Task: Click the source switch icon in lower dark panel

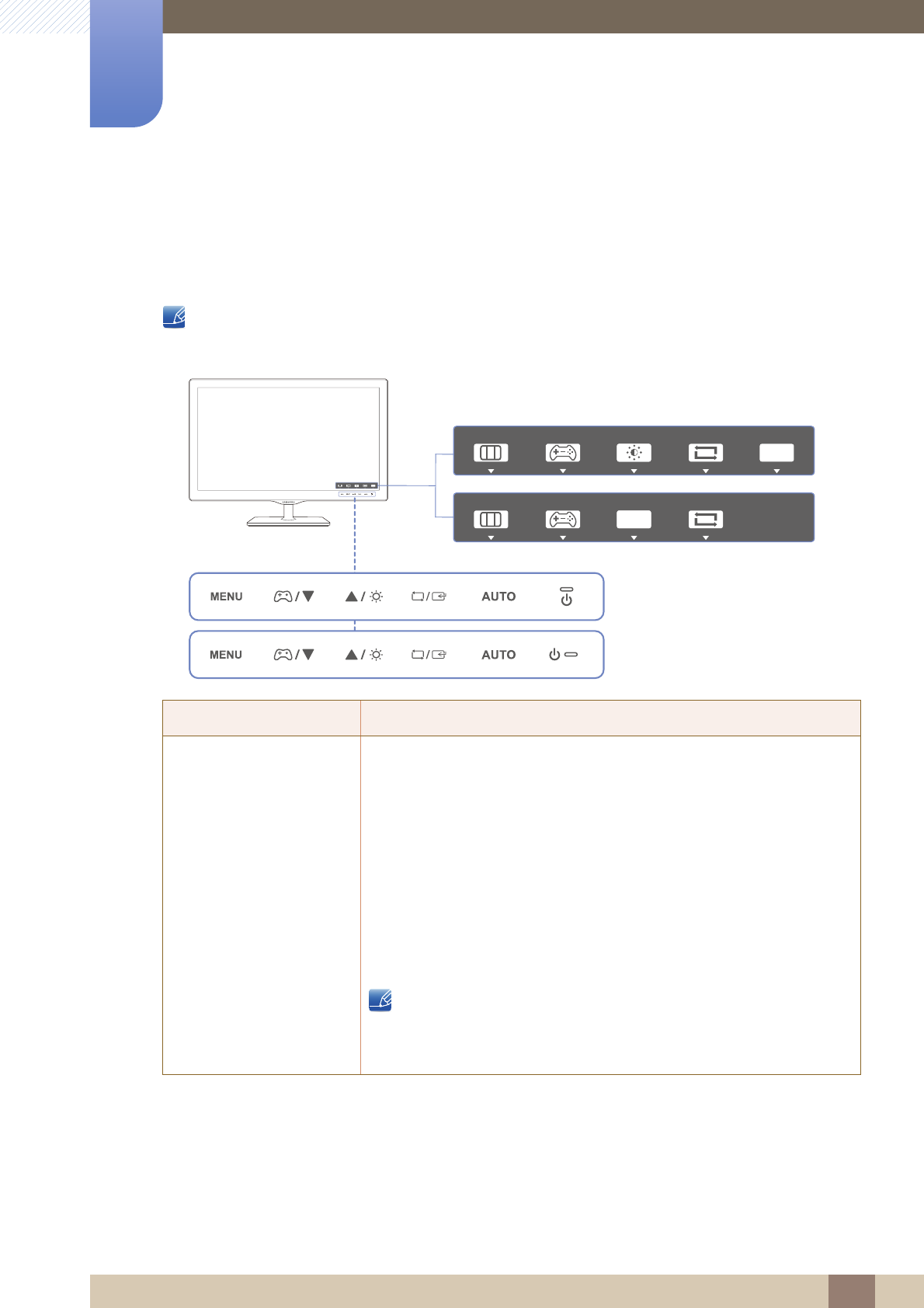Action: pyautogui.click(x=705, y=520)
